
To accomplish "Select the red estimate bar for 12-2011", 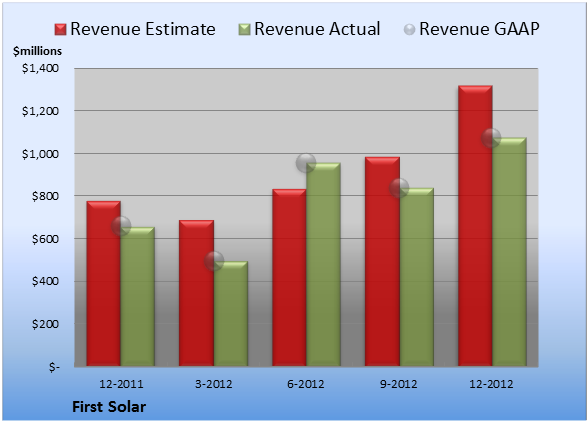I will coord(104,284).
